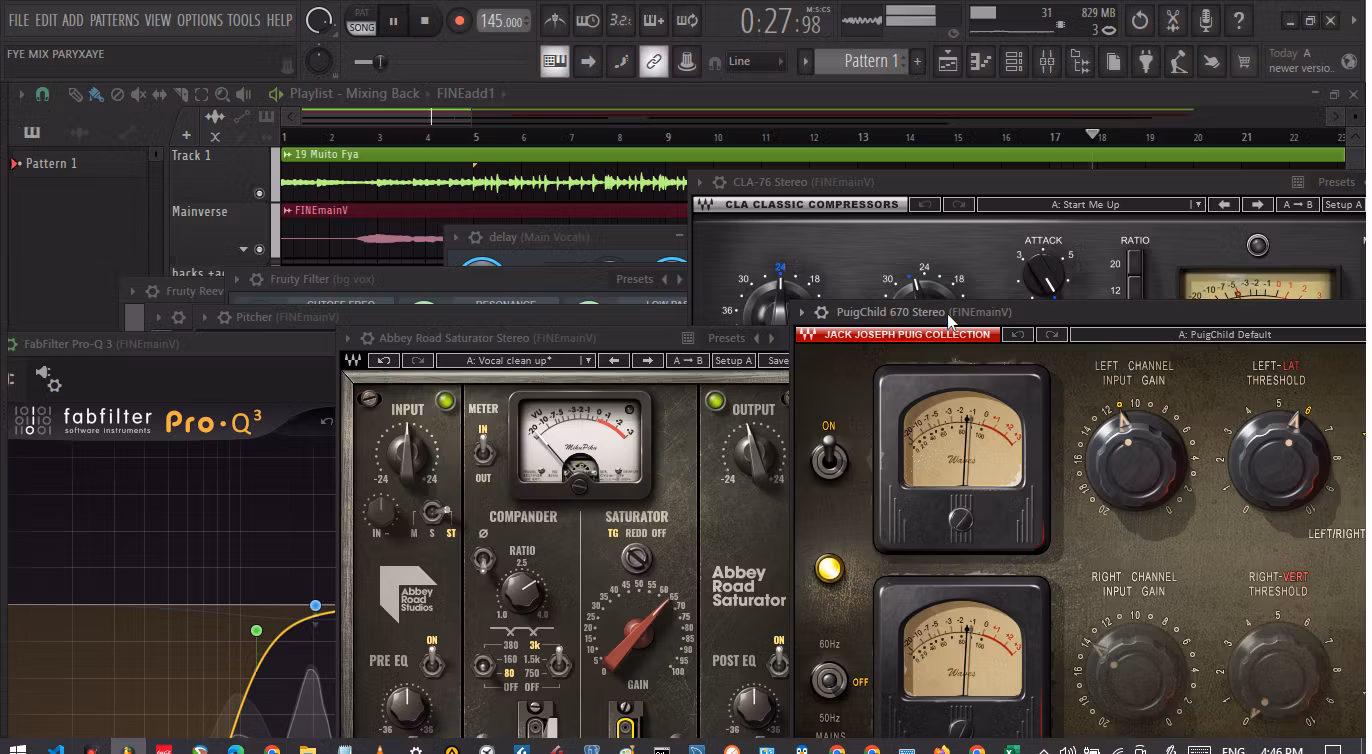Flip the PuigChild ON power switch
This screenshot has height=754, width=1372.
[x=829, y=459]
